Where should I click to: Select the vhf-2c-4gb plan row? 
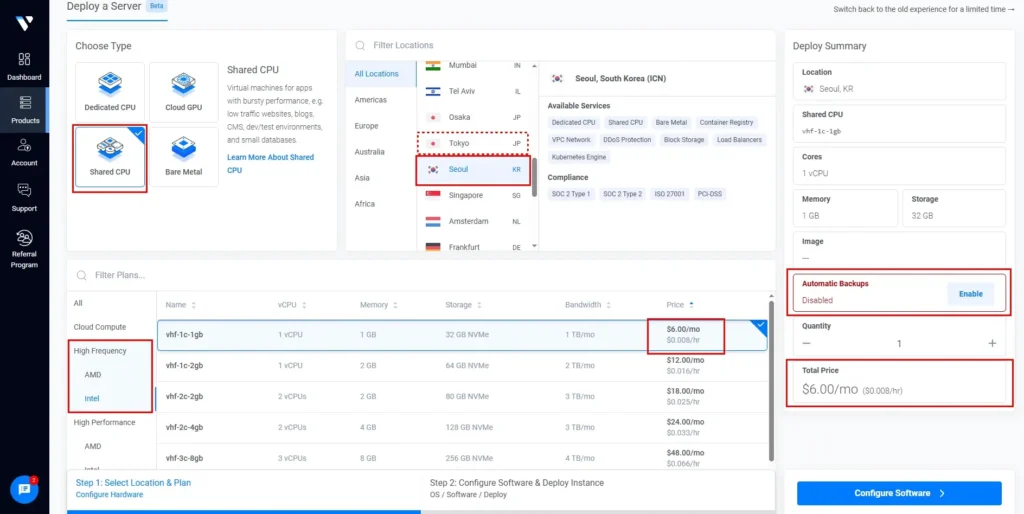click(462, 428)
